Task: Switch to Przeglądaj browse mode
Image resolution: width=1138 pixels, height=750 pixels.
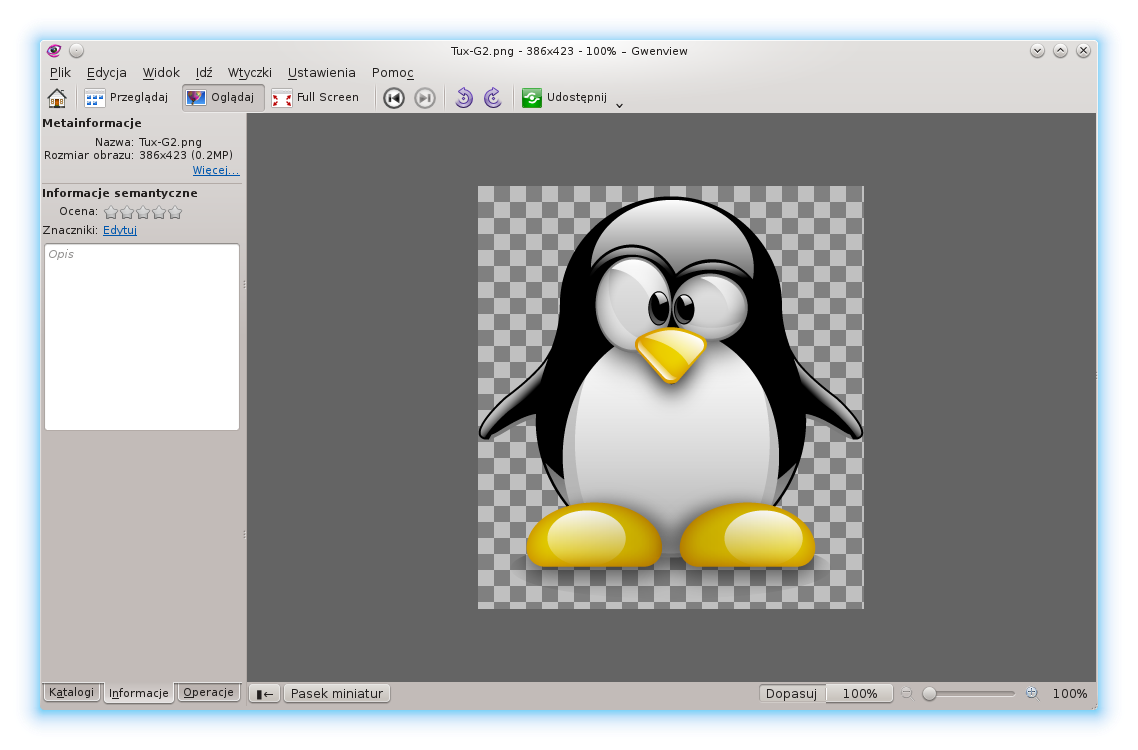Action: 126,98
